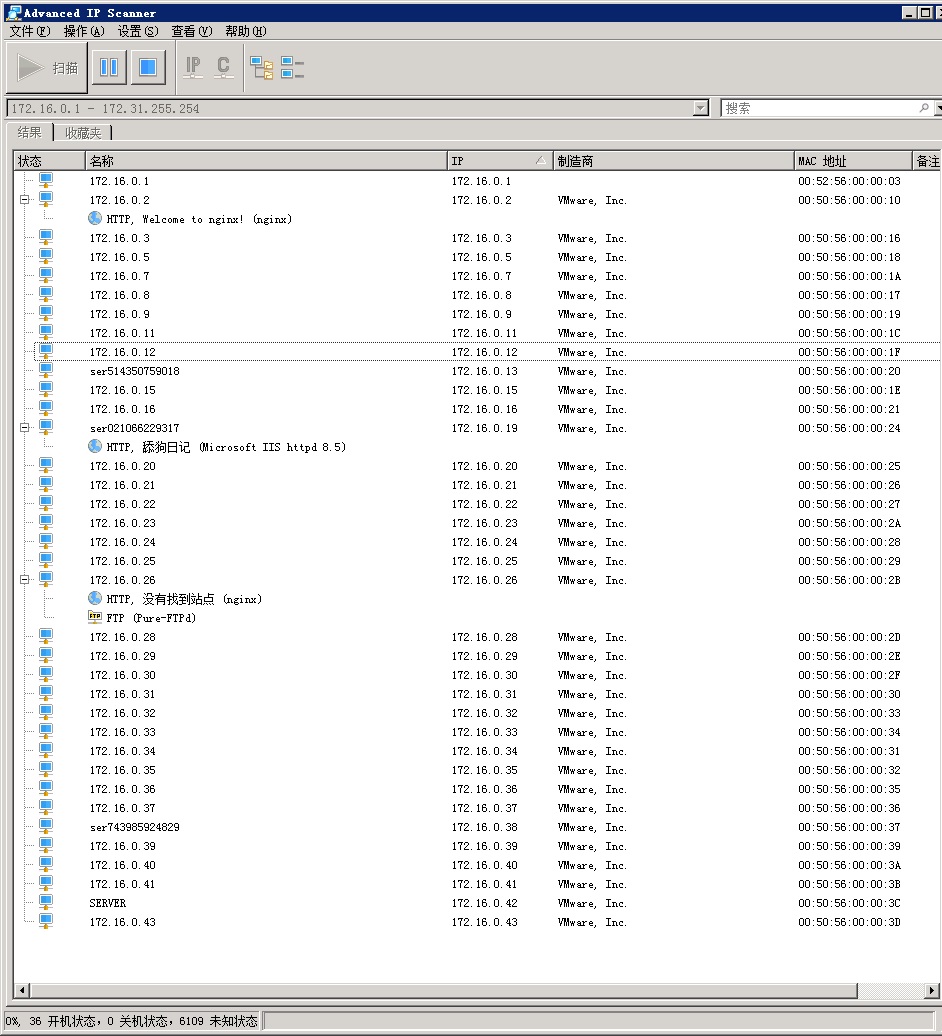Click the computer icon for 172.16.0.26
The image size is (942, 1036).
[x=46, y=579]
